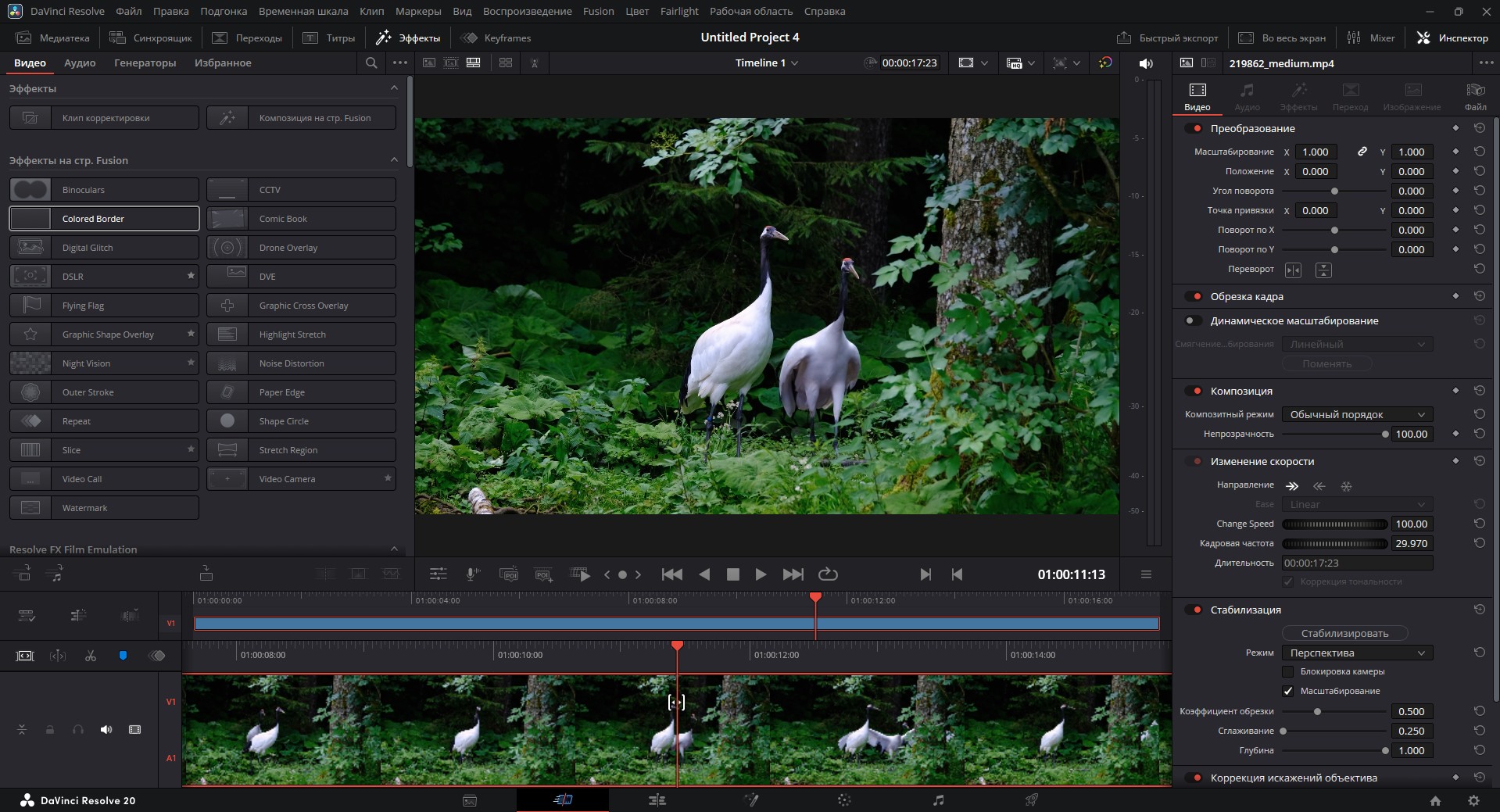Mute the V1 track speaker icon
1500x812 pixels.
(x=106, y=730)
